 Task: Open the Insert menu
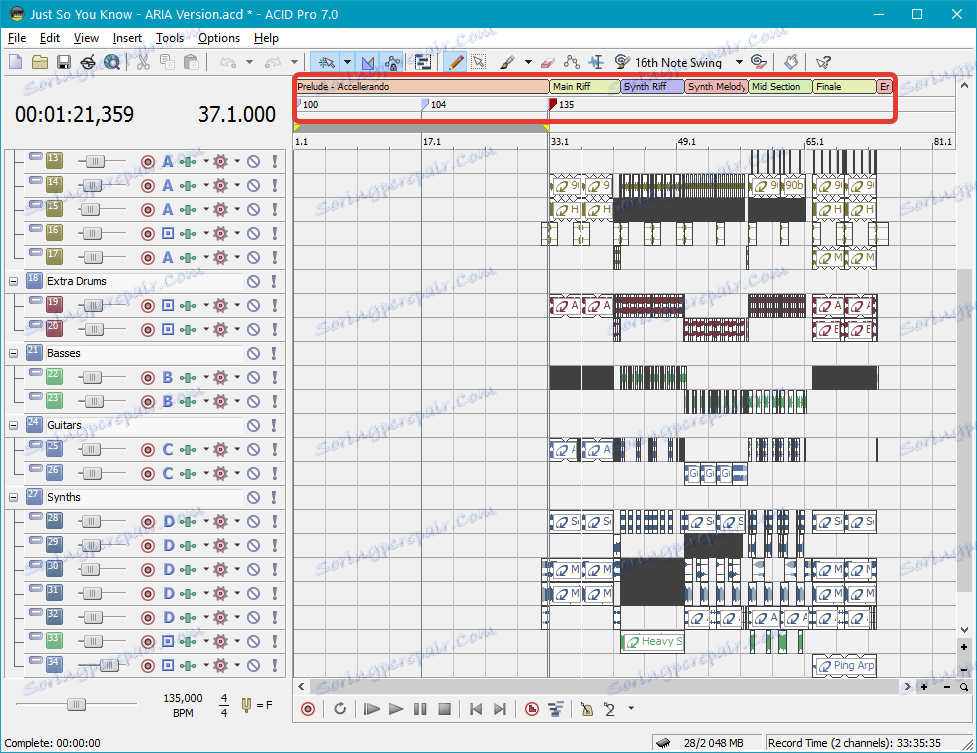[x=127, y=38]
